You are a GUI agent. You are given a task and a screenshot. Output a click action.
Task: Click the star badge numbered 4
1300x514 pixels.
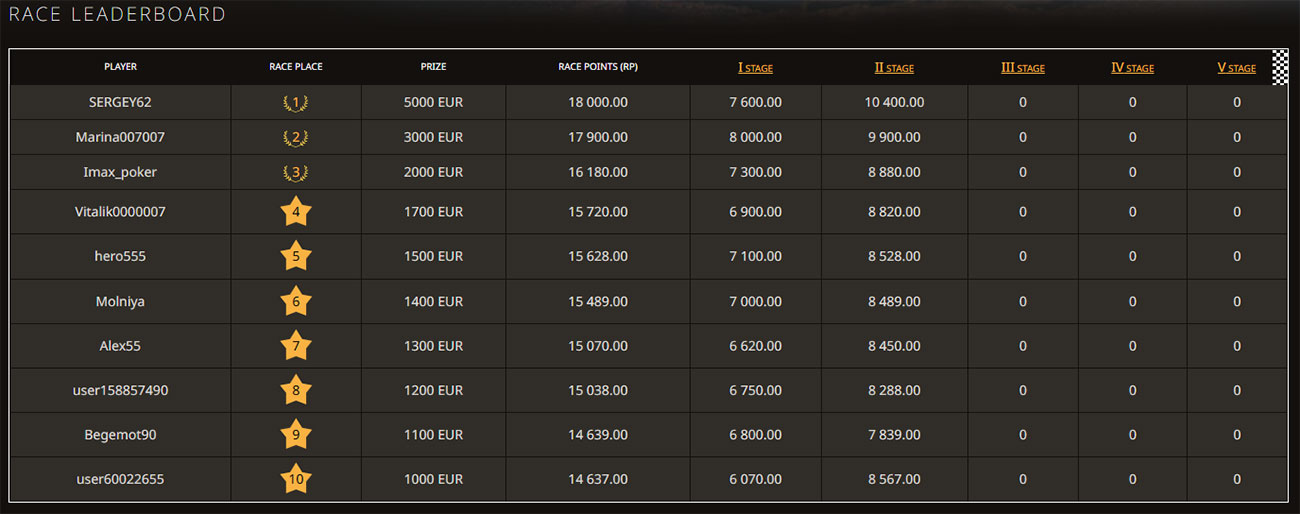[296, 212]
